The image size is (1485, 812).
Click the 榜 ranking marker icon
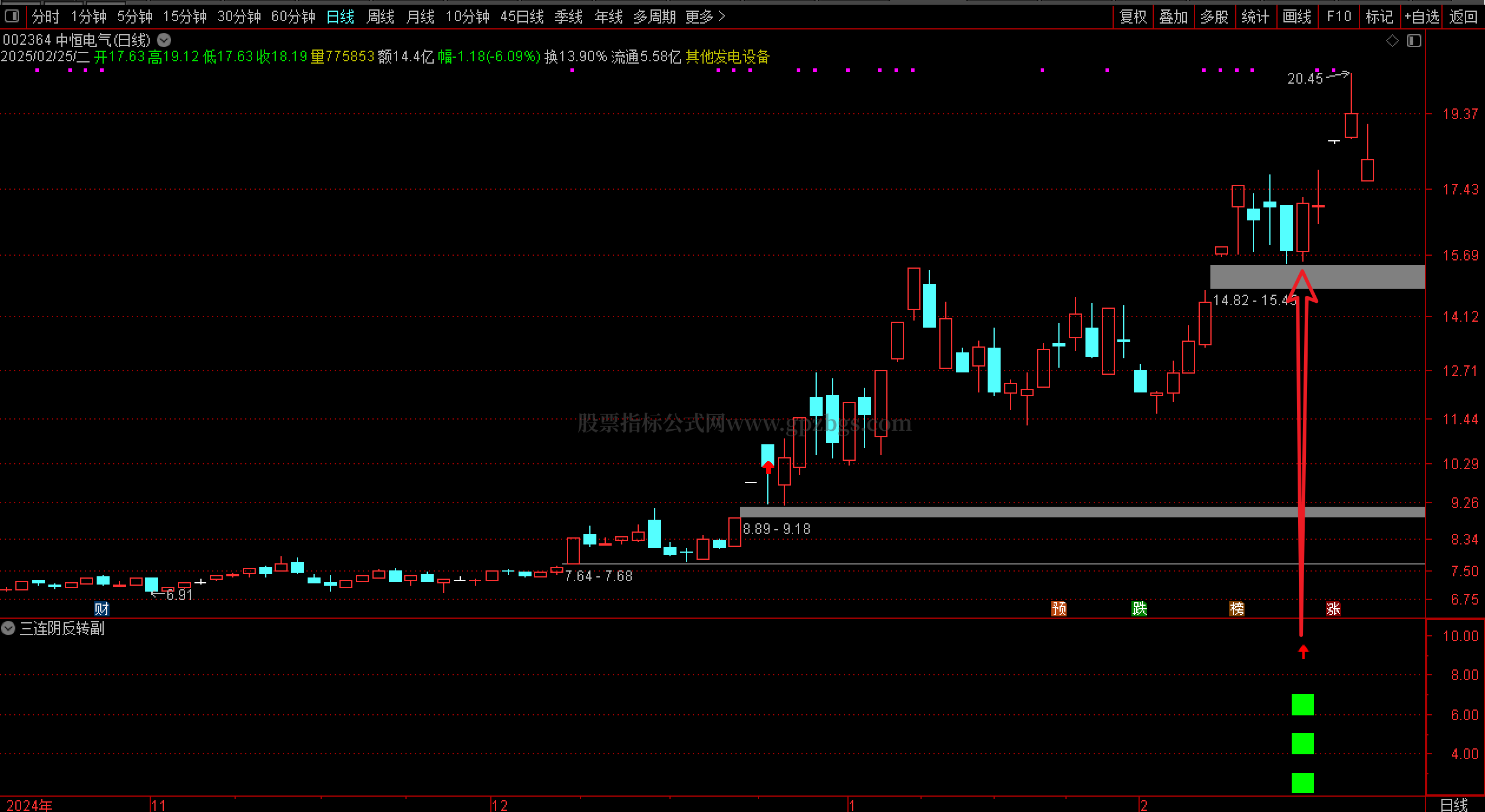click(1237, 609)
